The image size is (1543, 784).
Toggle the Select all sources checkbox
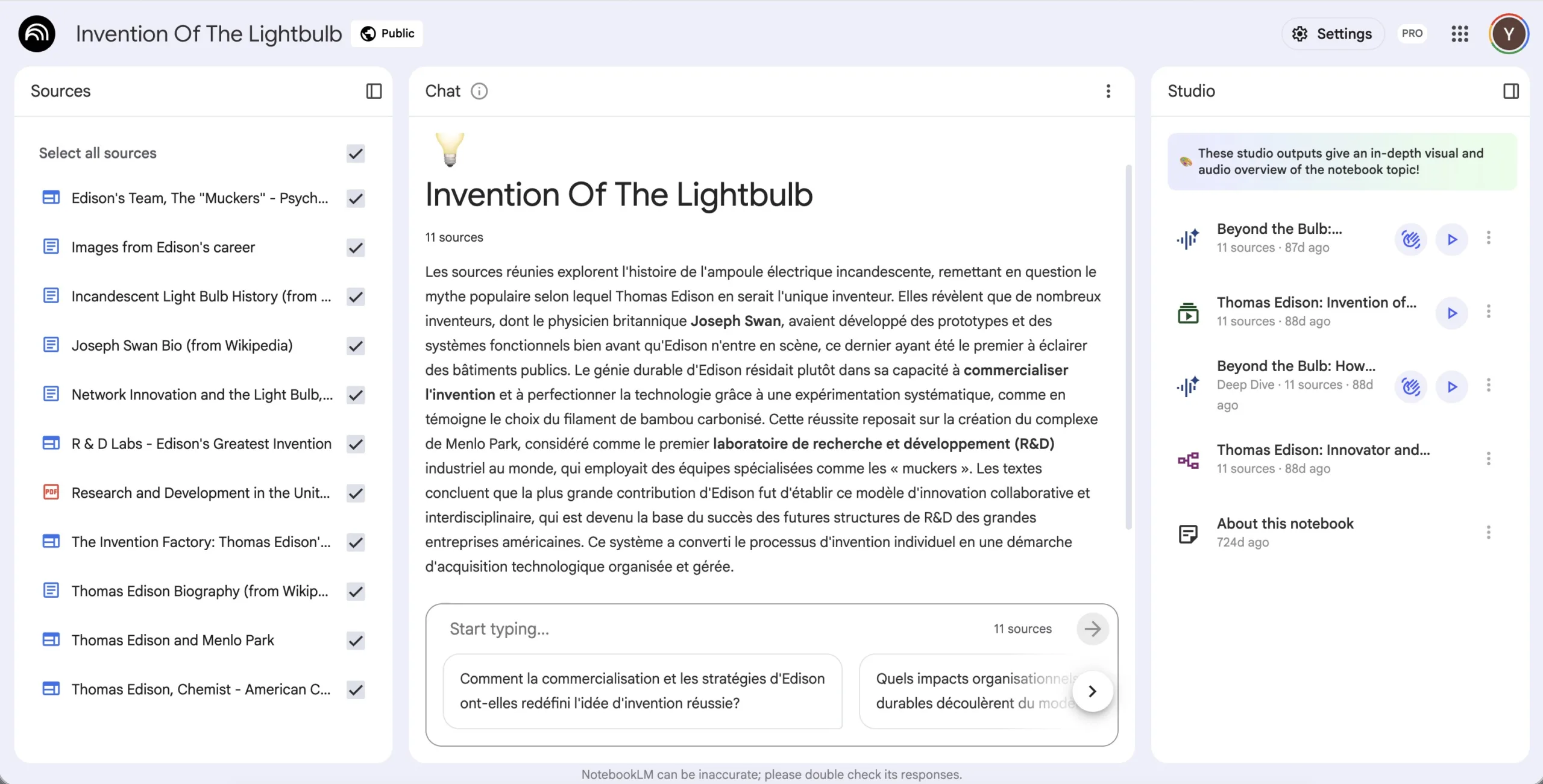[356, 154]
